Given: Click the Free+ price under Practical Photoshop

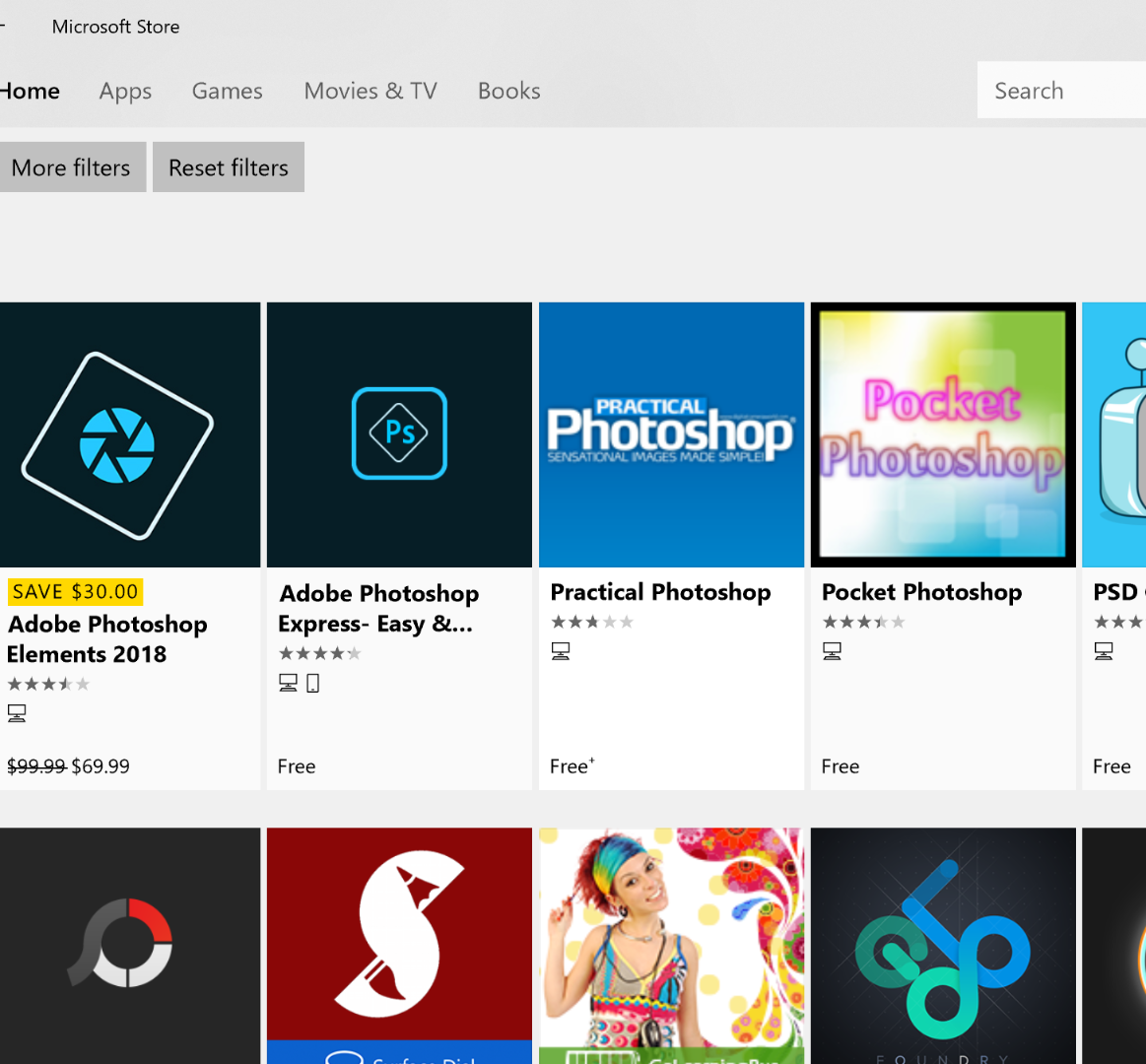Looking at the screenshot, I should pos(573,765).
